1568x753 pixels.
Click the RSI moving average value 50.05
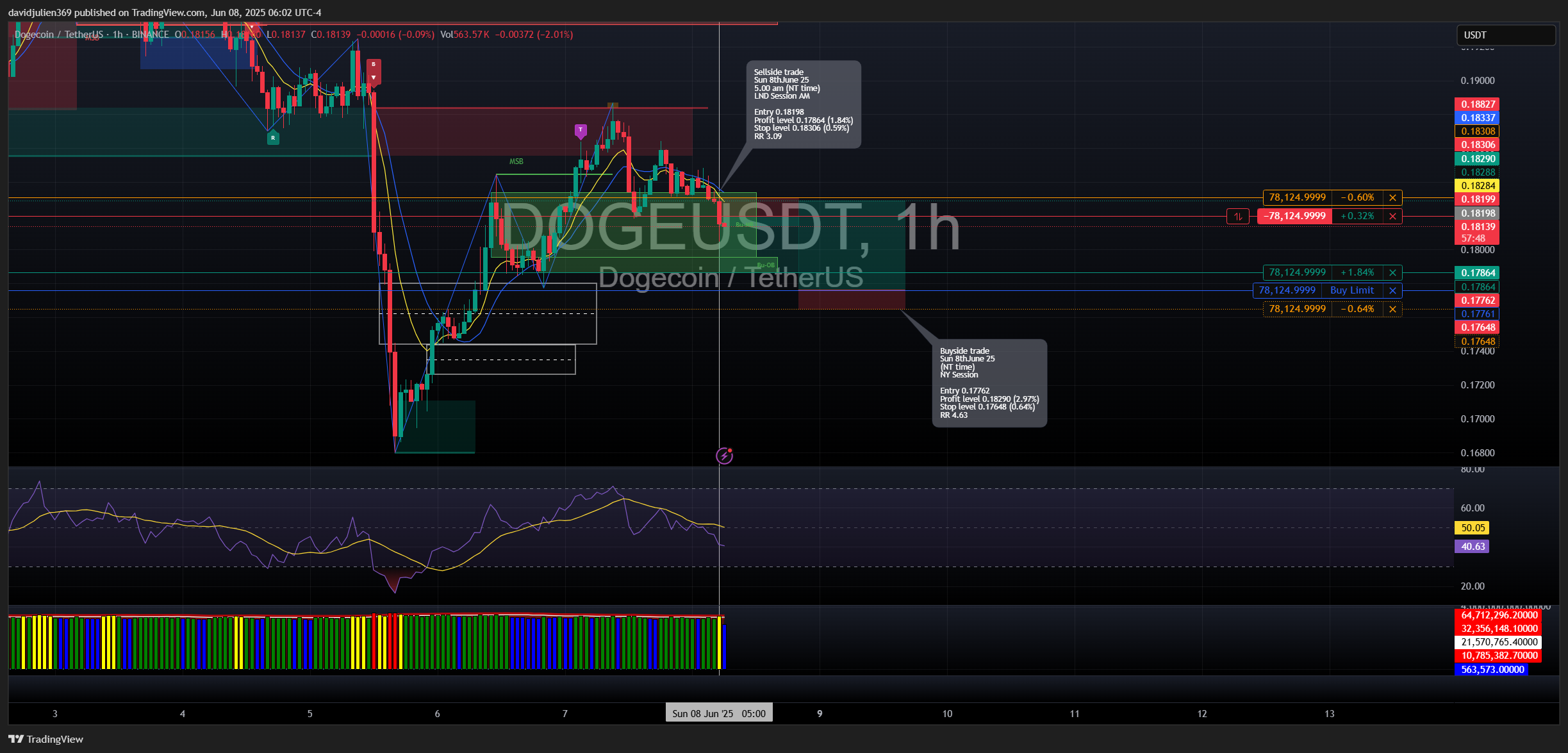pyautogui.click(x=1472, y=528)
